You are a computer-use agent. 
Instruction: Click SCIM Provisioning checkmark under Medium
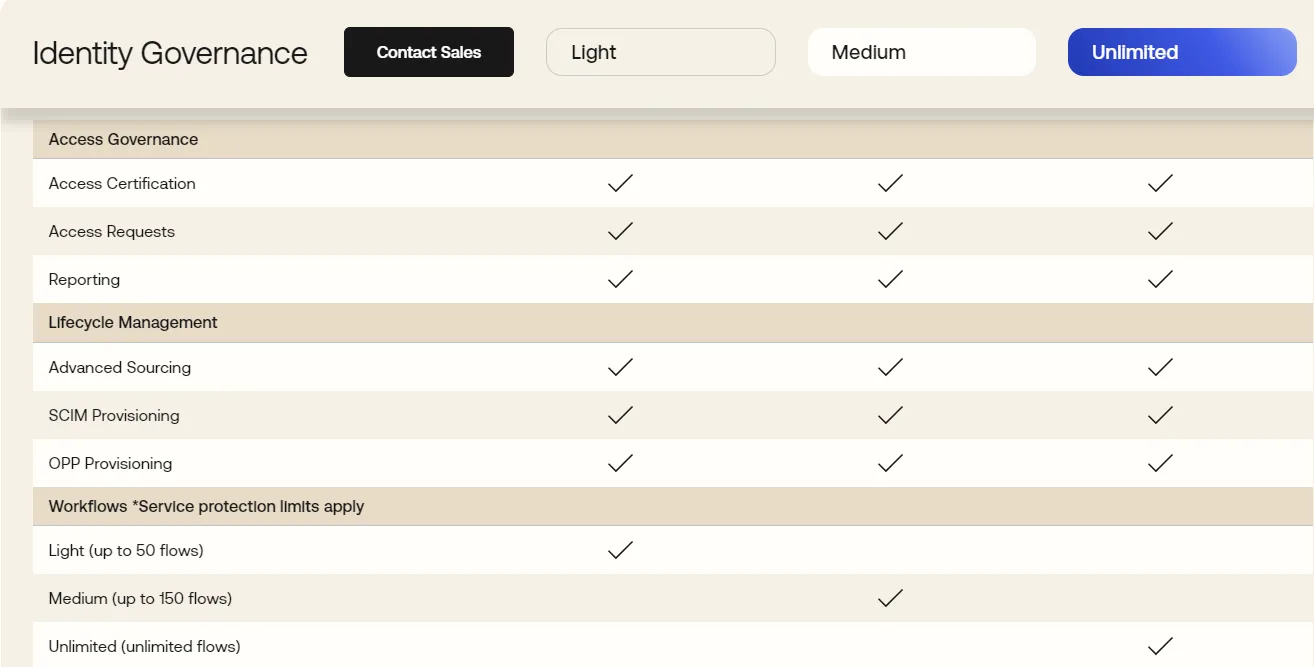coord(890,415)
